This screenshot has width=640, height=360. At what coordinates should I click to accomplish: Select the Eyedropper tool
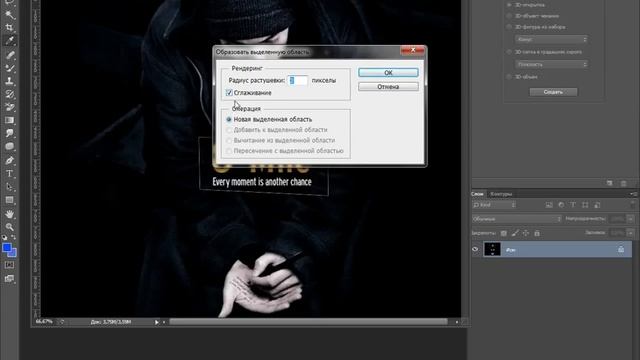click(x=9, y=40)
